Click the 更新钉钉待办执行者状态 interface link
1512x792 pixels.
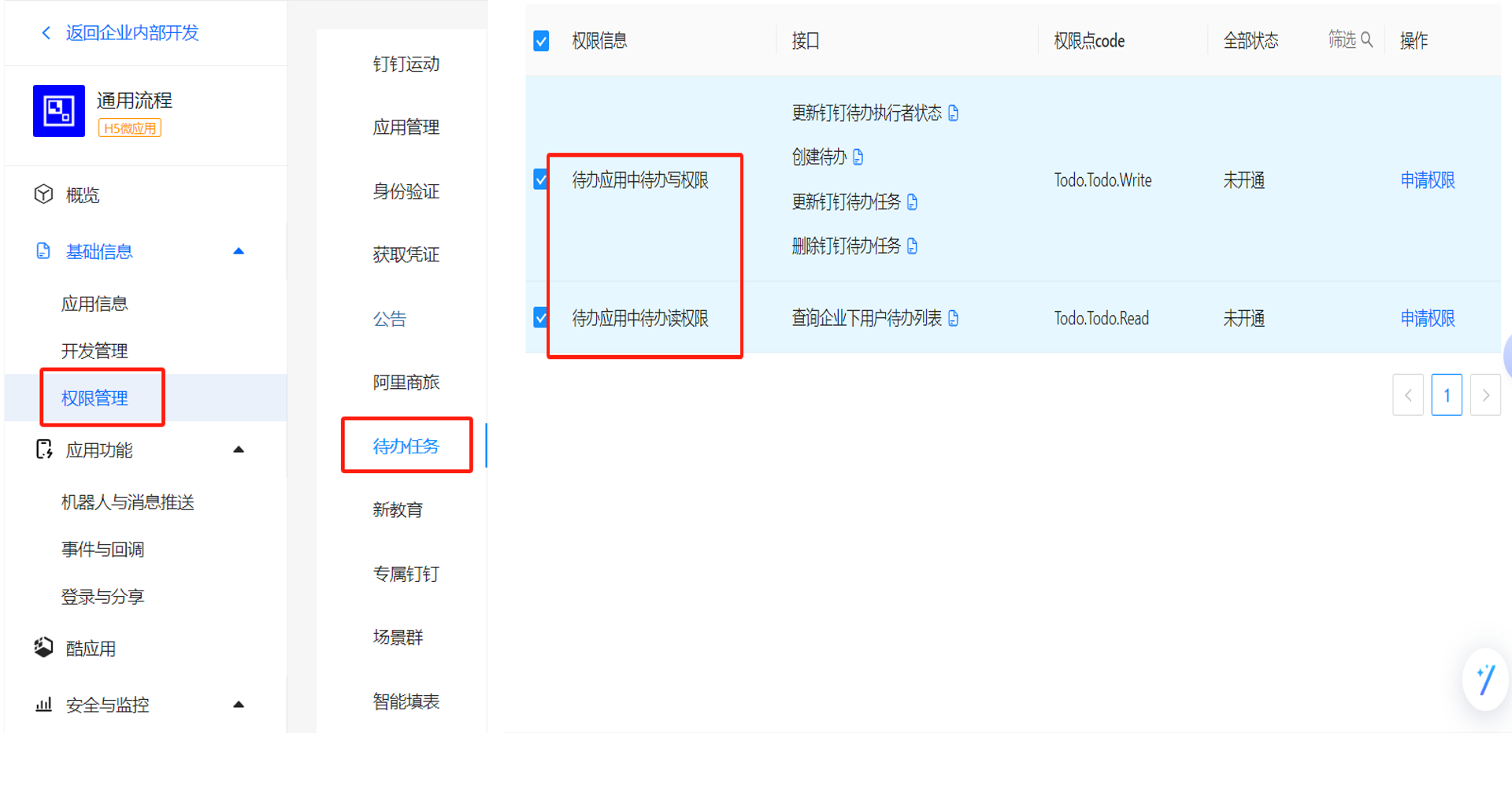866,113
